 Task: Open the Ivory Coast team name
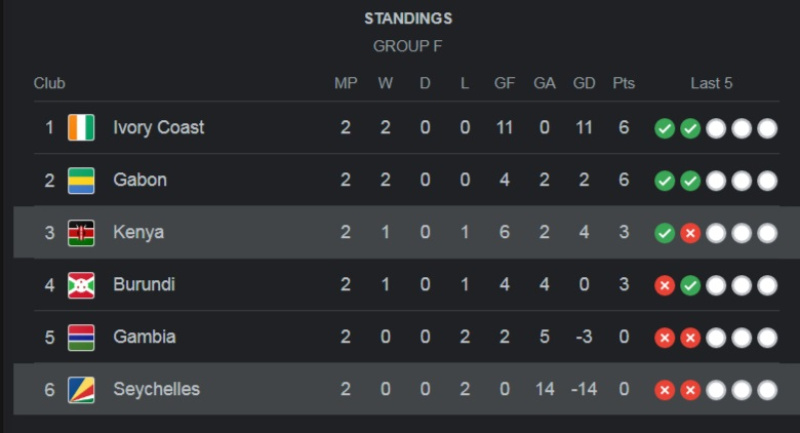(159, 128)
